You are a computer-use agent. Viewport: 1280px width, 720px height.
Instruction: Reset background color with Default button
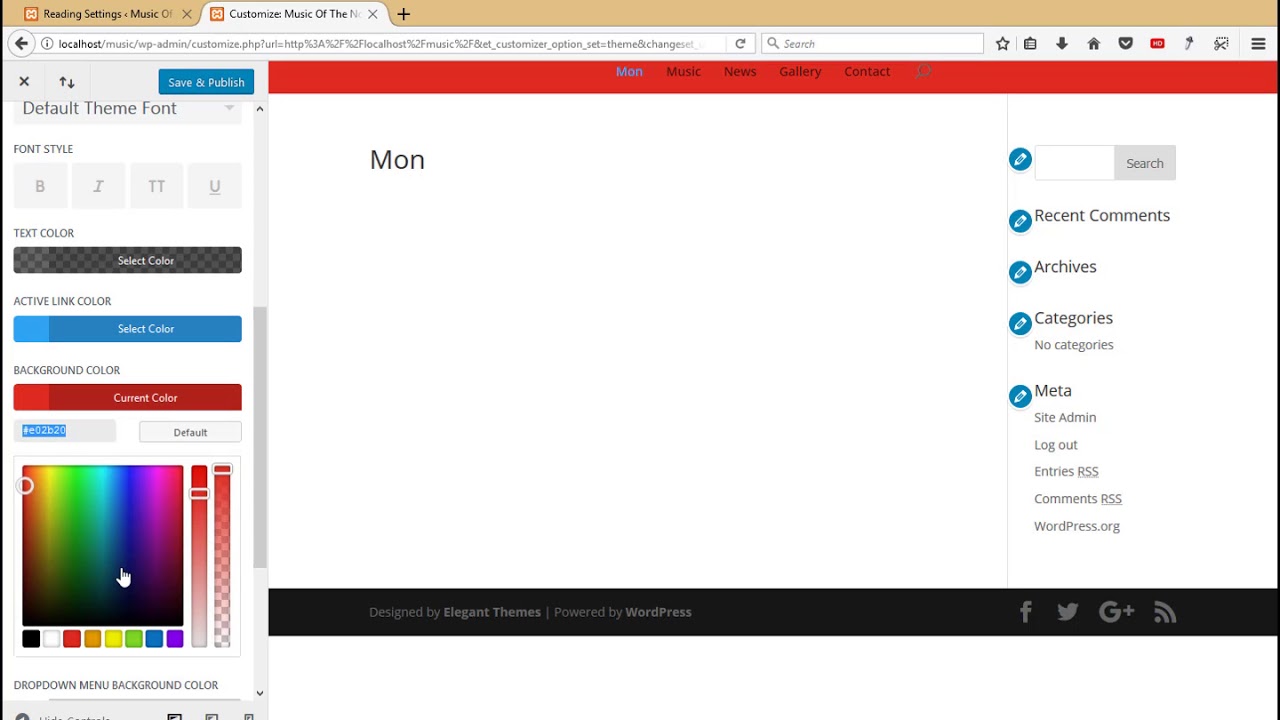[x=190, y=432]
